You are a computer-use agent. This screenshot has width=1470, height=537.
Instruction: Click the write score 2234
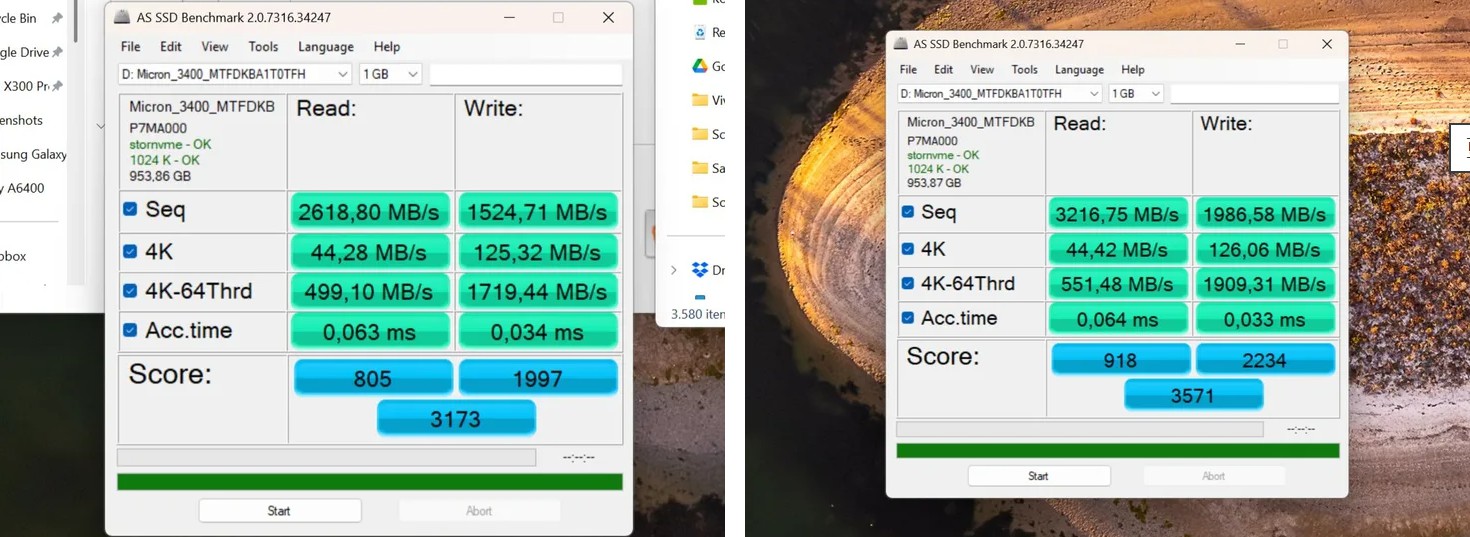[1265, 360]
